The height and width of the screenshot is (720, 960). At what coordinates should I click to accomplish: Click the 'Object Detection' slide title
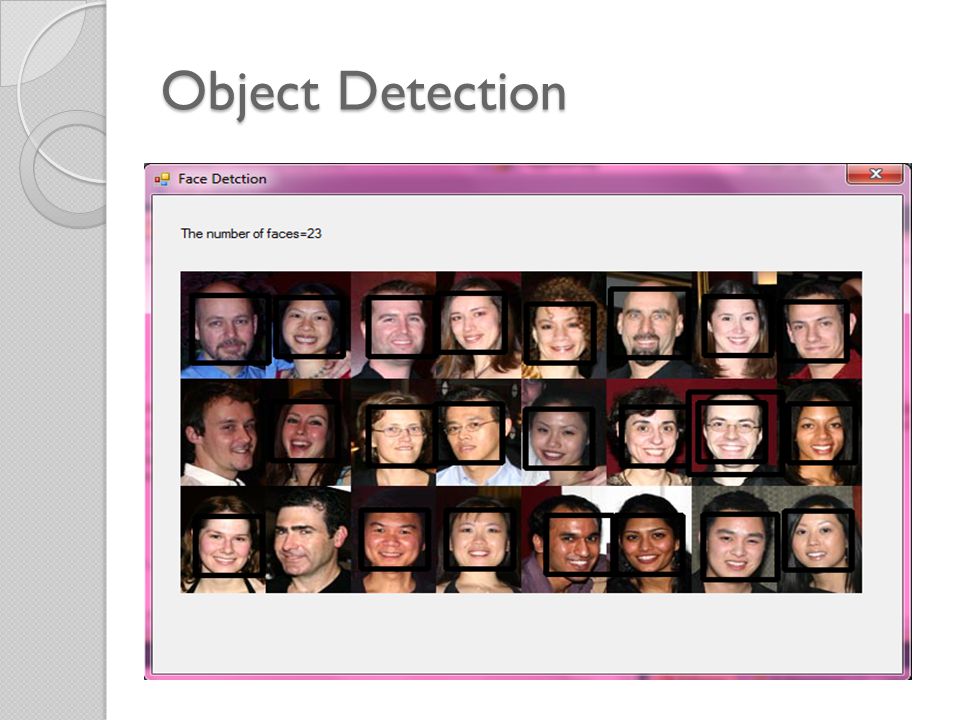tap(364, 93)
